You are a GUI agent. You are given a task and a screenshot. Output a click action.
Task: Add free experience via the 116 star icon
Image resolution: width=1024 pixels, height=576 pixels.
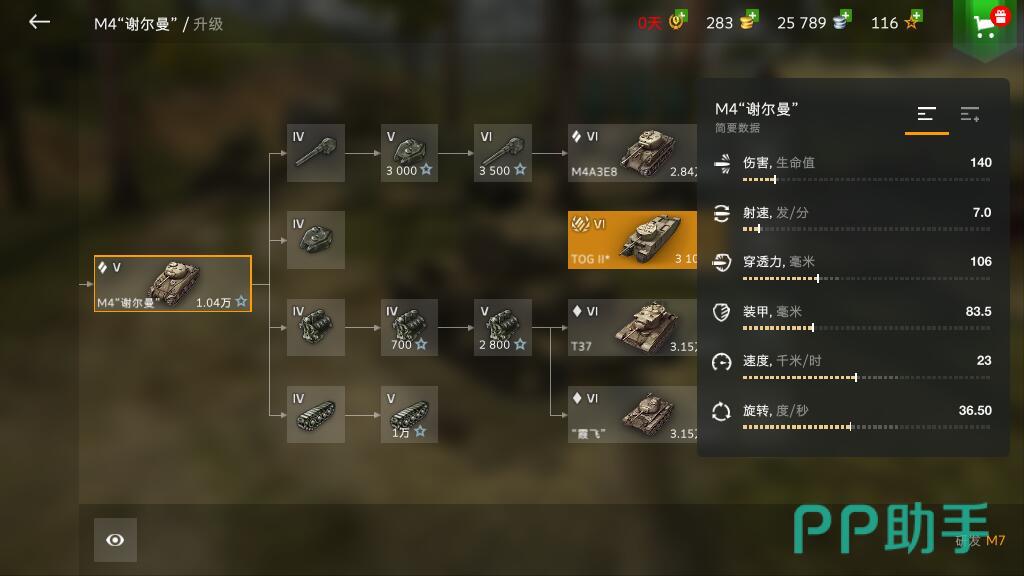click(x=913, y=21)
